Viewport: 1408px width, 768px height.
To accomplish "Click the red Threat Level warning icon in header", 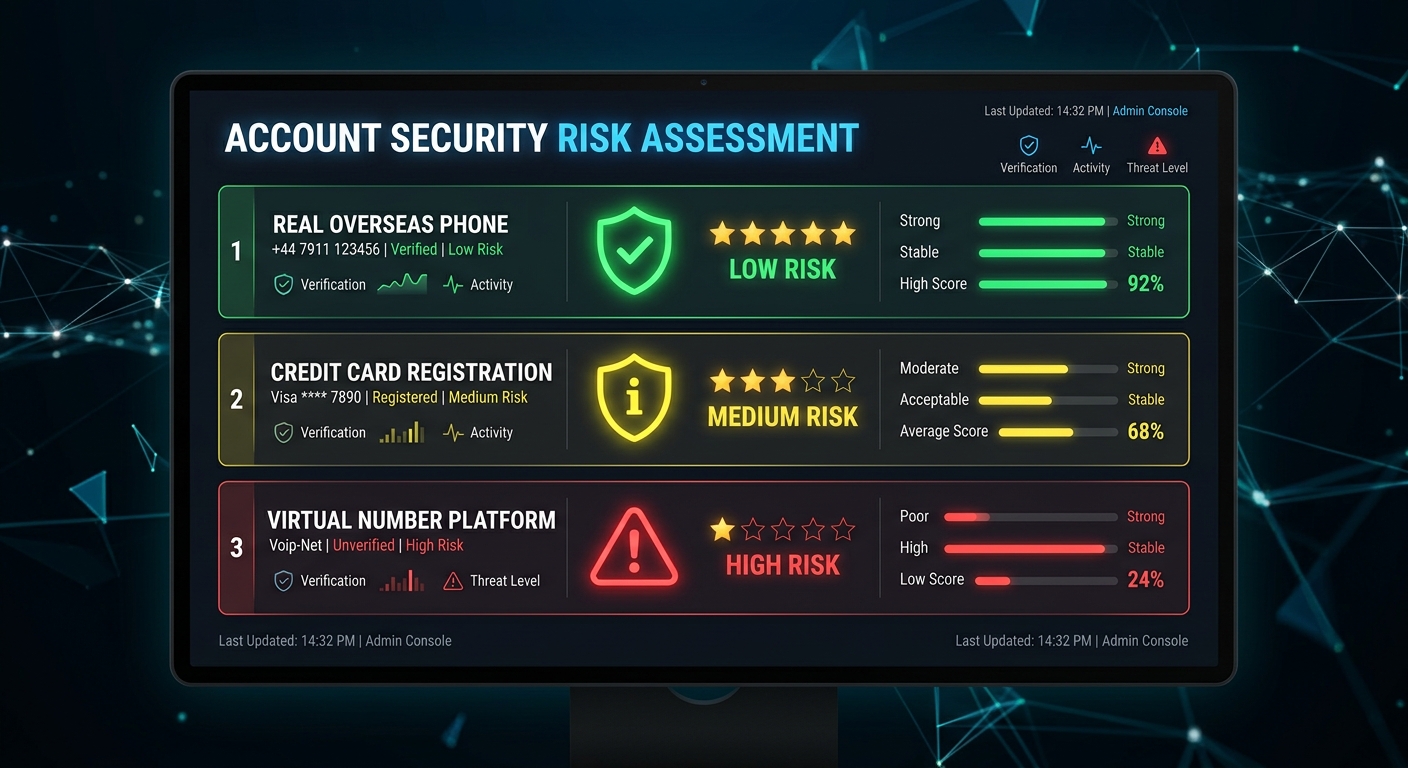I will [x=1157, y=145].
